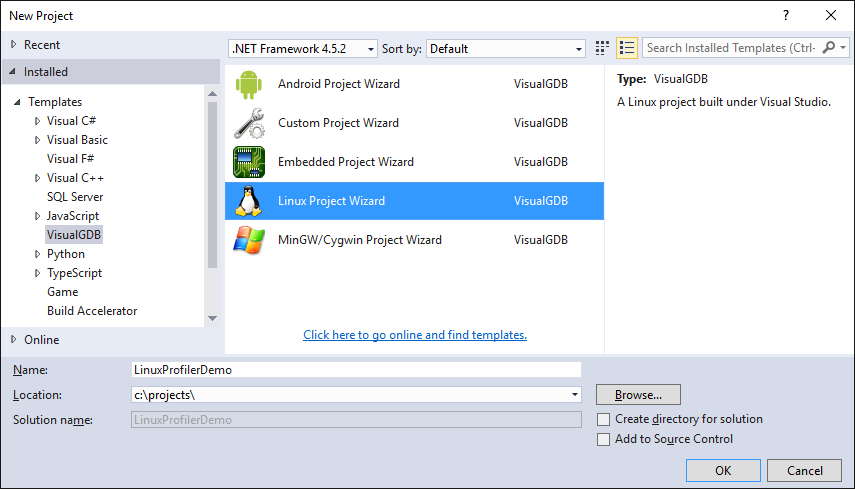Click the Browse... button
This screenshot has height=489, width=855.
coord(638,395)
